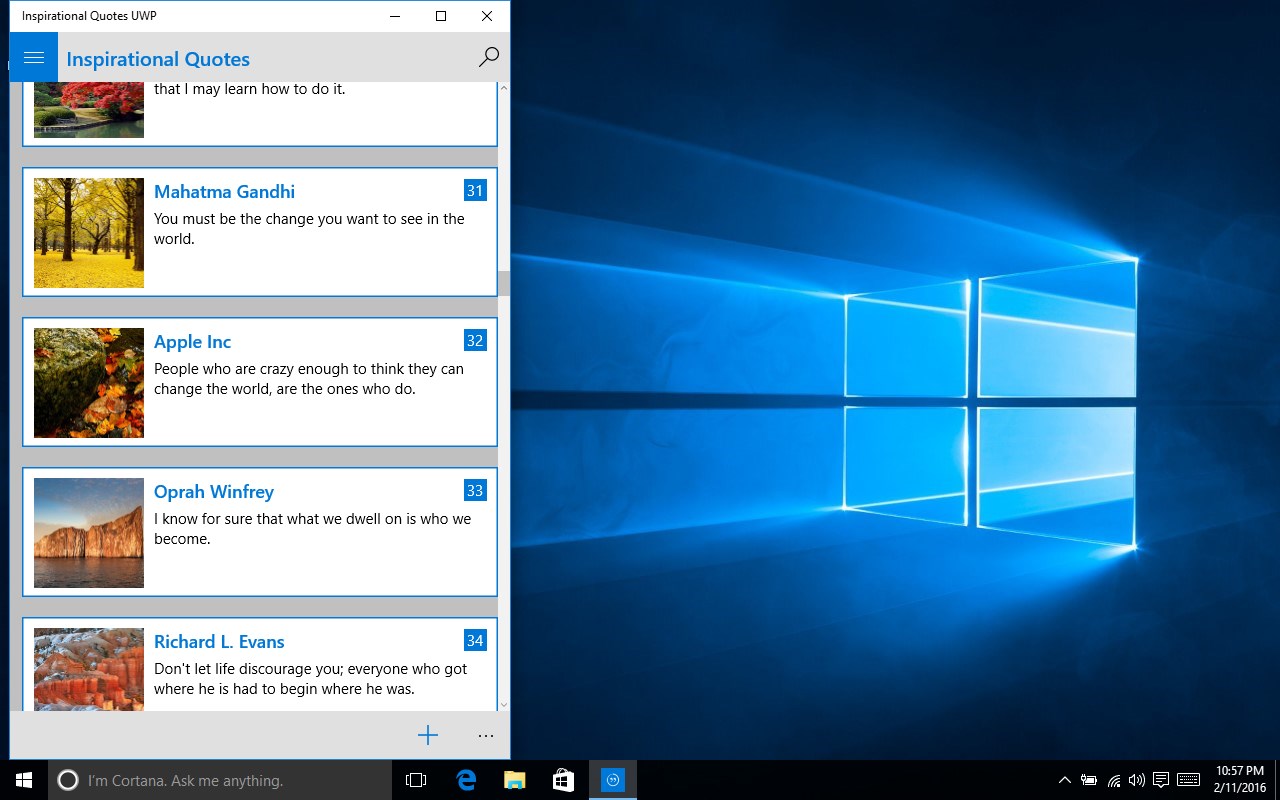The image size is (1280, 800).
Task: Open the Windows Store from the taskbar
Action: click(563, 780)
